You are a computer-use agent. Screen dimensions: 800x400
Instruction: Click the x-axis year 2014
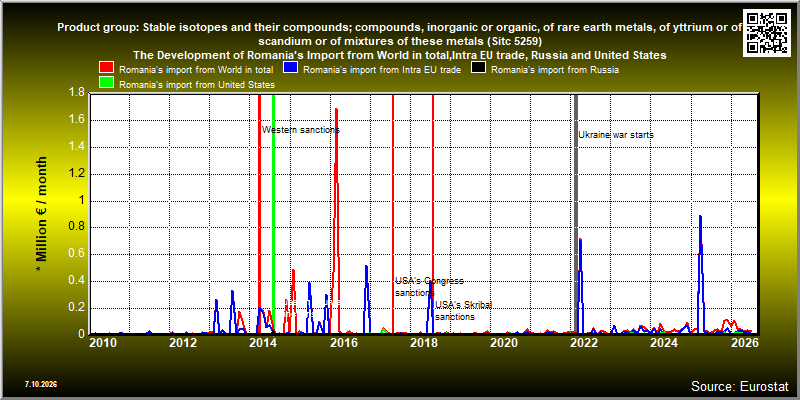tap(263, 342)
